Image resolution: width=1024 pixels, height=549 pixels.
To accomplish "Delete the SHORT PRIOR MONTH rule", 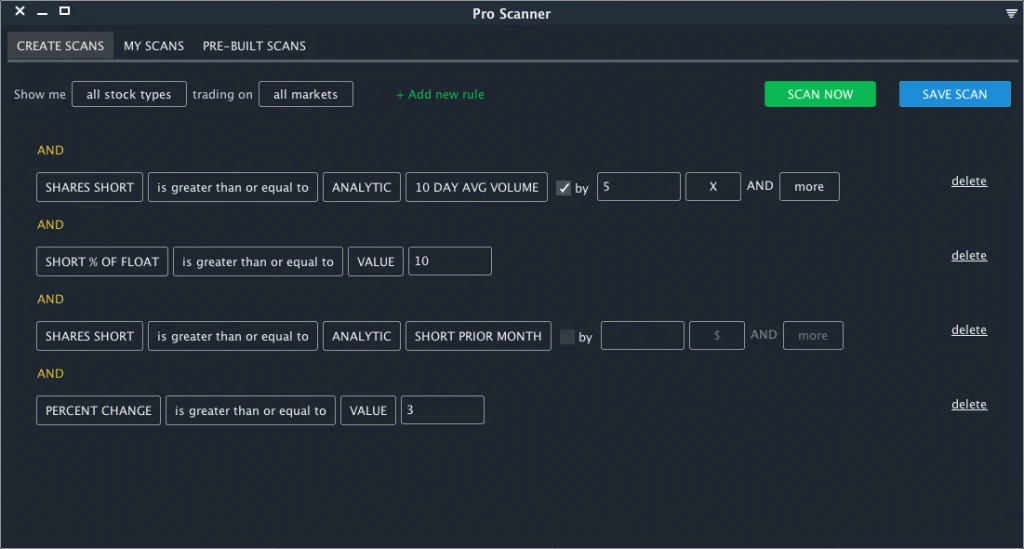I will (x=969, y=330).
